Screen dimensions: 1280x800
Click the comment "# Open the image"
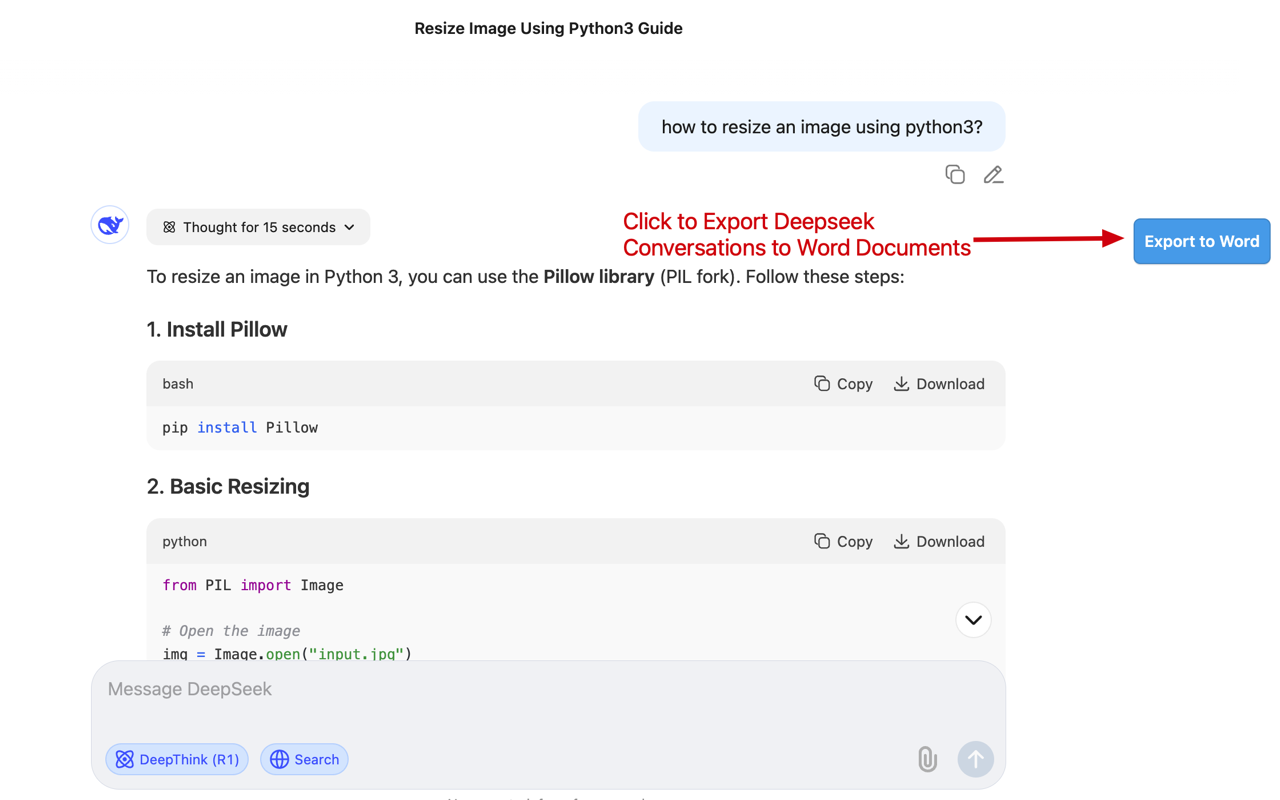pos(231,631)
